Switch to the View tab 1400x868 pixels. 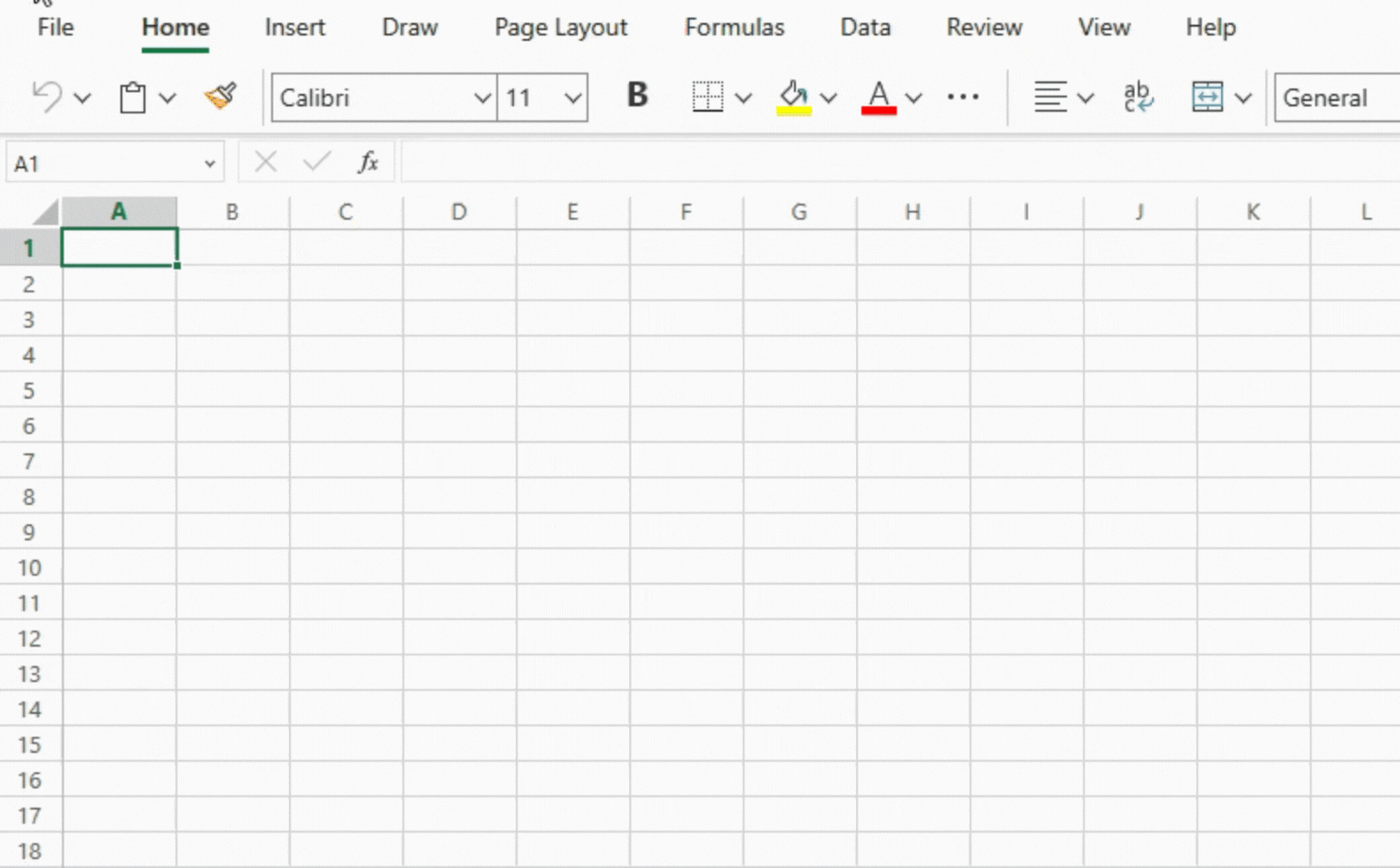[x=1104, y=27]
